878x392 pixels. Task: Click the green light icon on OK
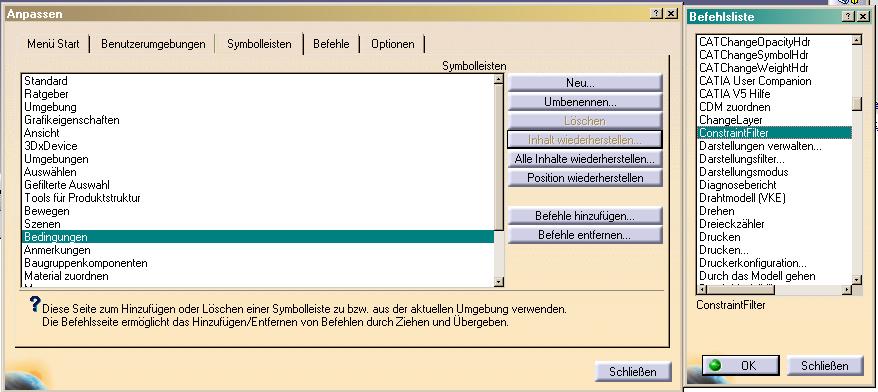tap(715, 366)
